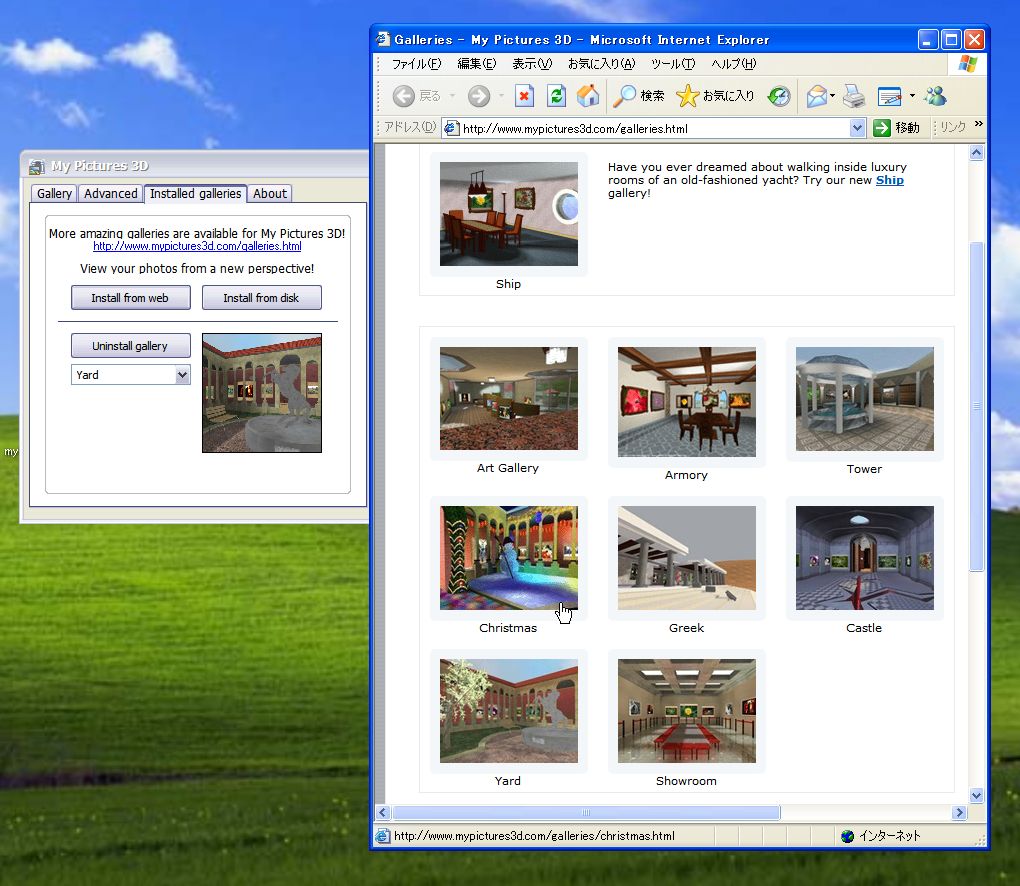This screenshot has width=1020, height=886.
Task: Open the Yard gallery selection dropdown
Action: 183,375
